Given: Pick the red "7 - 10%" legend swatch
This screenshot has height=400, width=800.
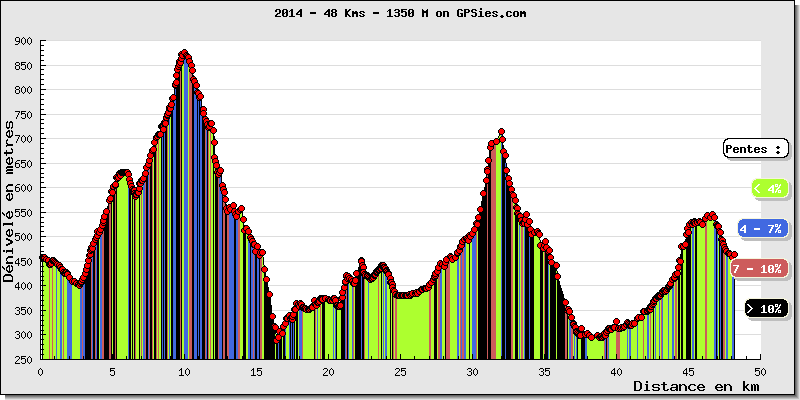Looking at the screenshot, I should pyautogui.click(x=759, y=268).
